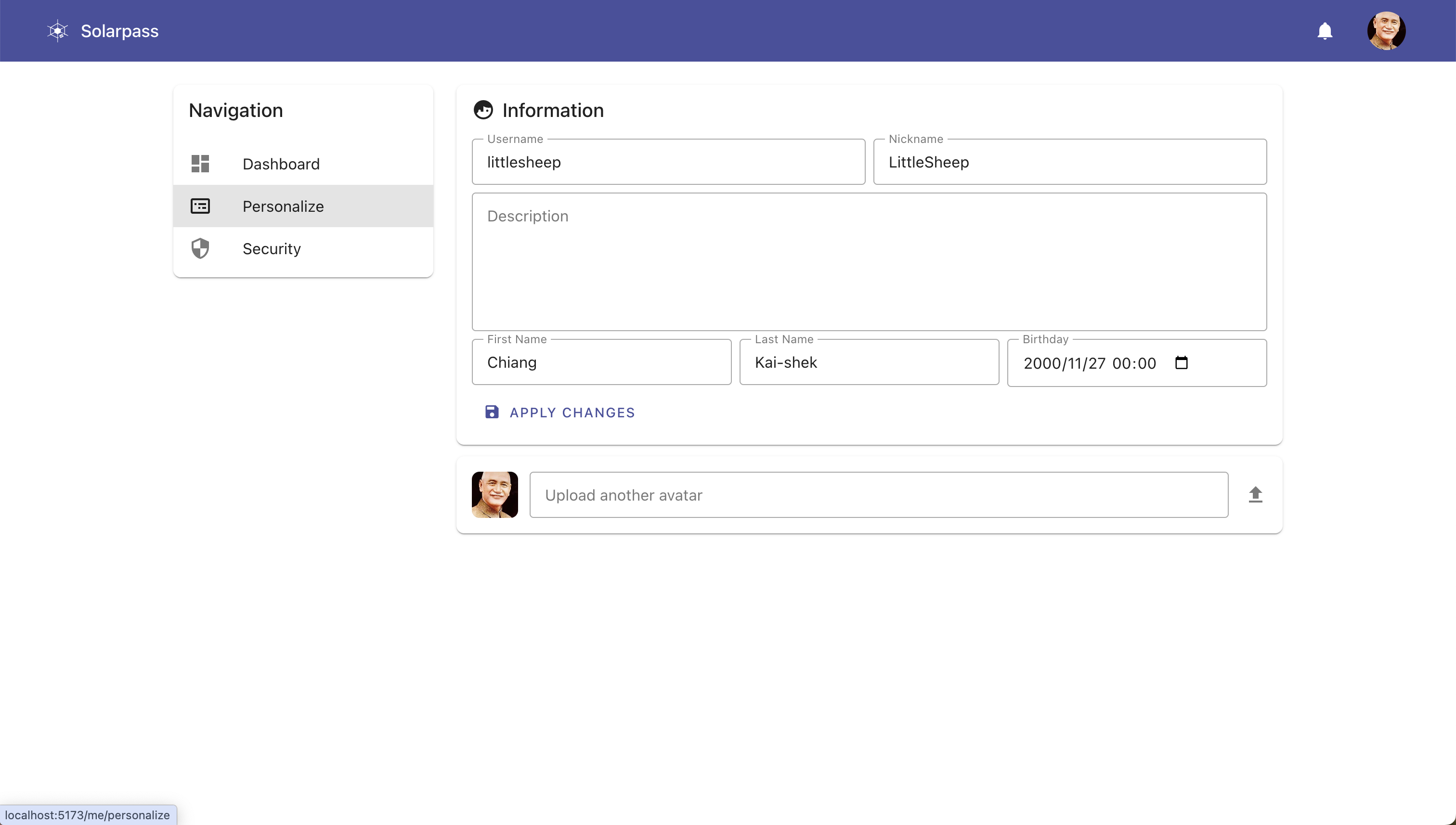This screenshot has width=1456, height=825.
Task: Select the Personalize navigation item
Action: coord(283,206)
